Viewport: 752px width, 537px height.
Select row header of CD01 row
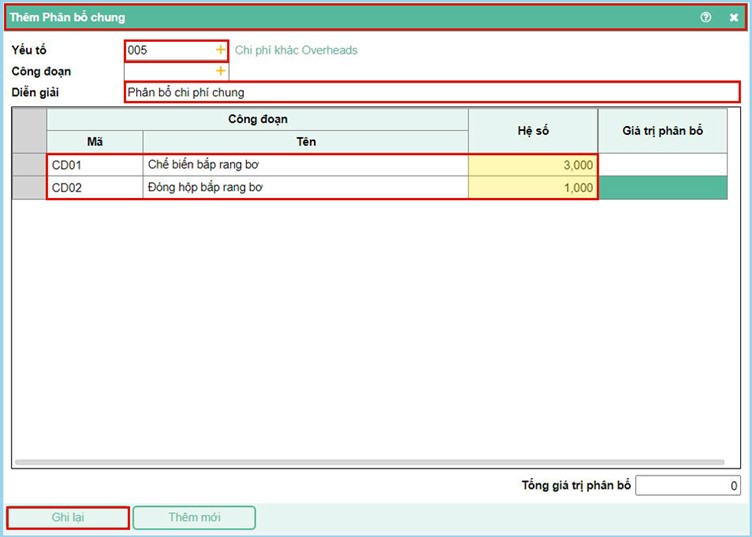click(x=29, y=165)
